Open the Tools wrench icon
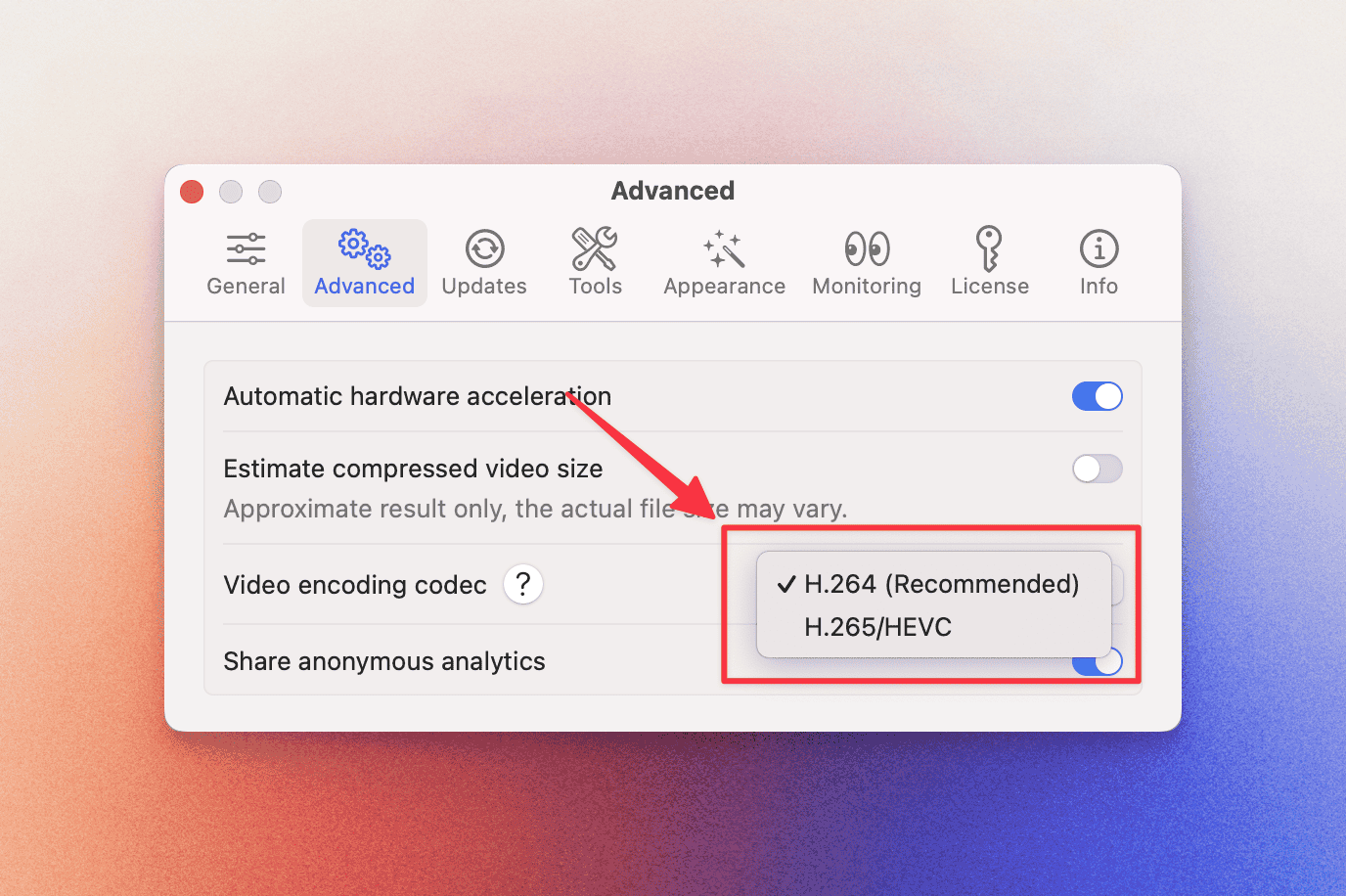 [595, 248]
